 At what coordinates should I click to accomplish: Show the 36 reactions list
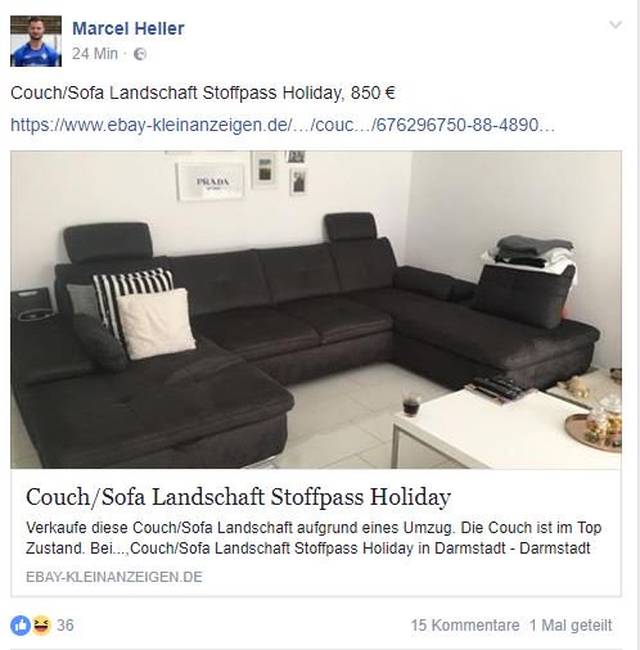(65, 626)
